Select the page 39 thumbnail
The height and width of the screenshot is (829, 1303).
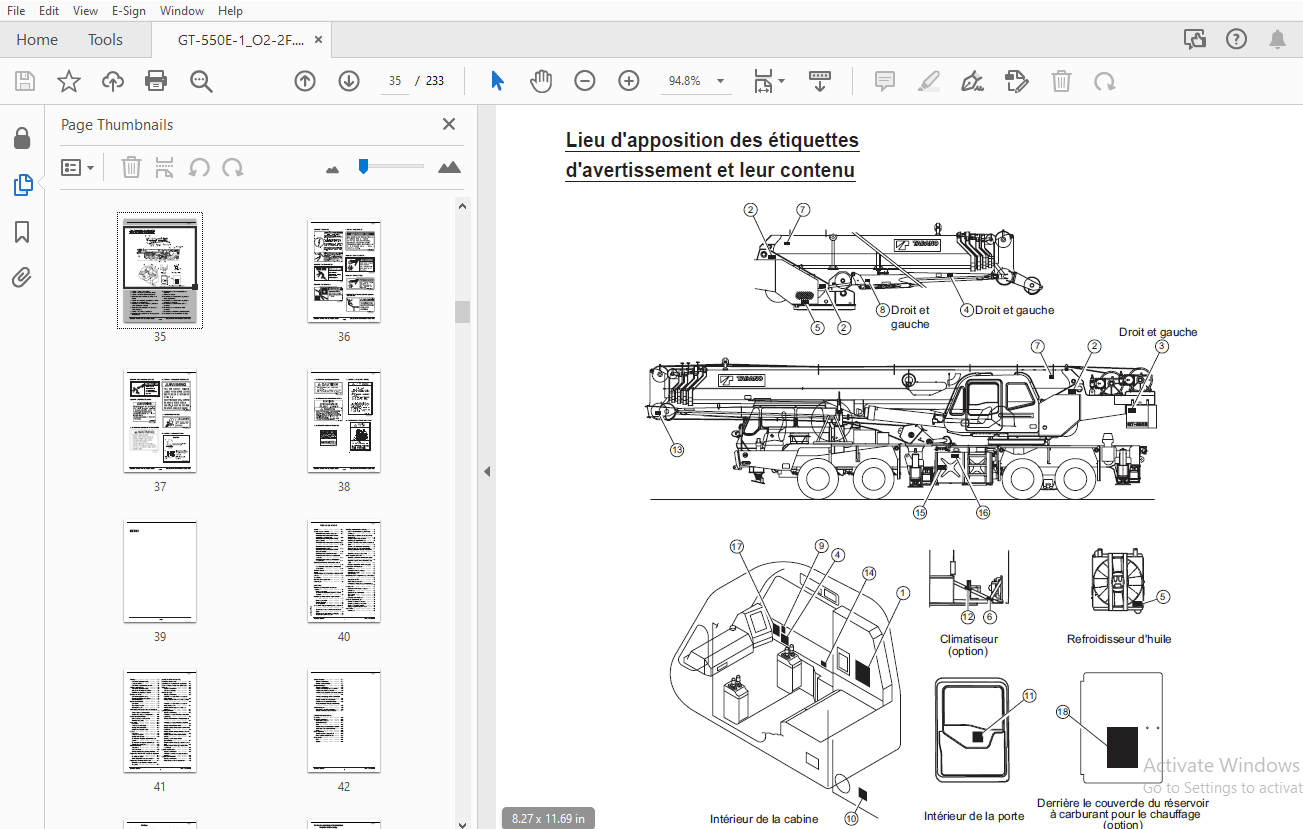160,572
